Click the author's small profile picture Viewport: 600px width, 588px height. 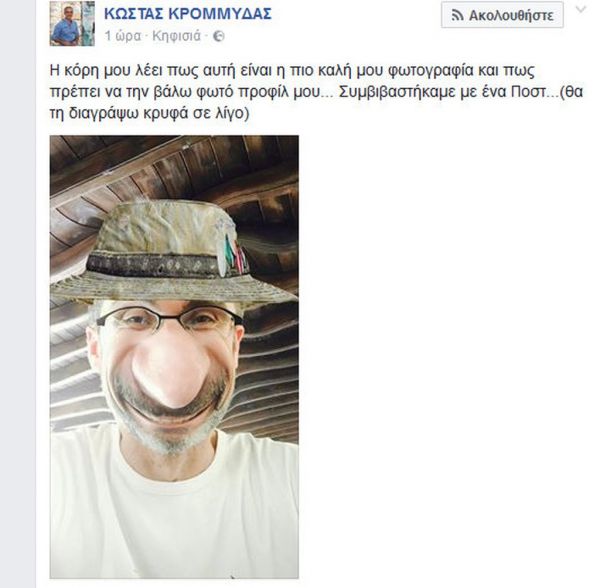[x=72, y=24]
